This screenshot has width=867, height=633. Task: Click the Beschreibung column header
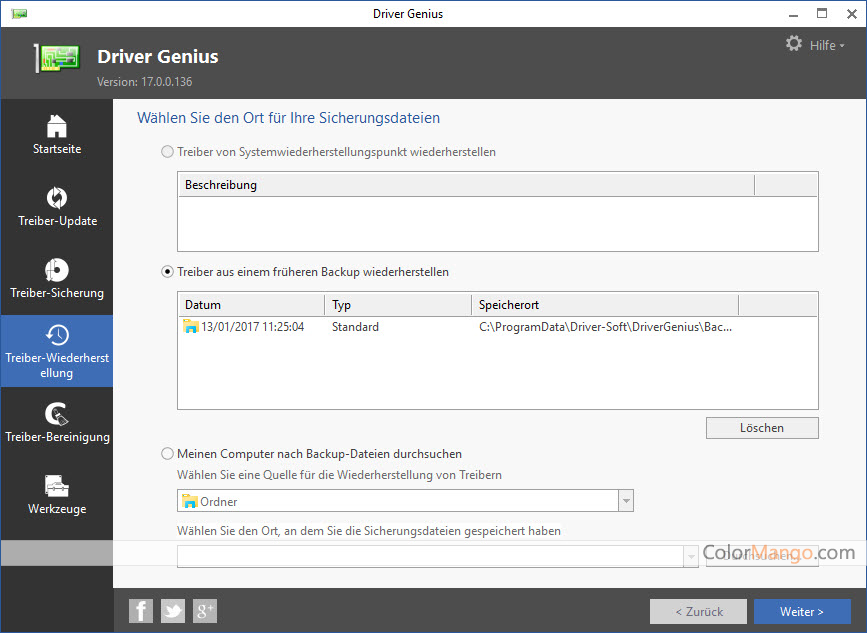coord(466,185)
